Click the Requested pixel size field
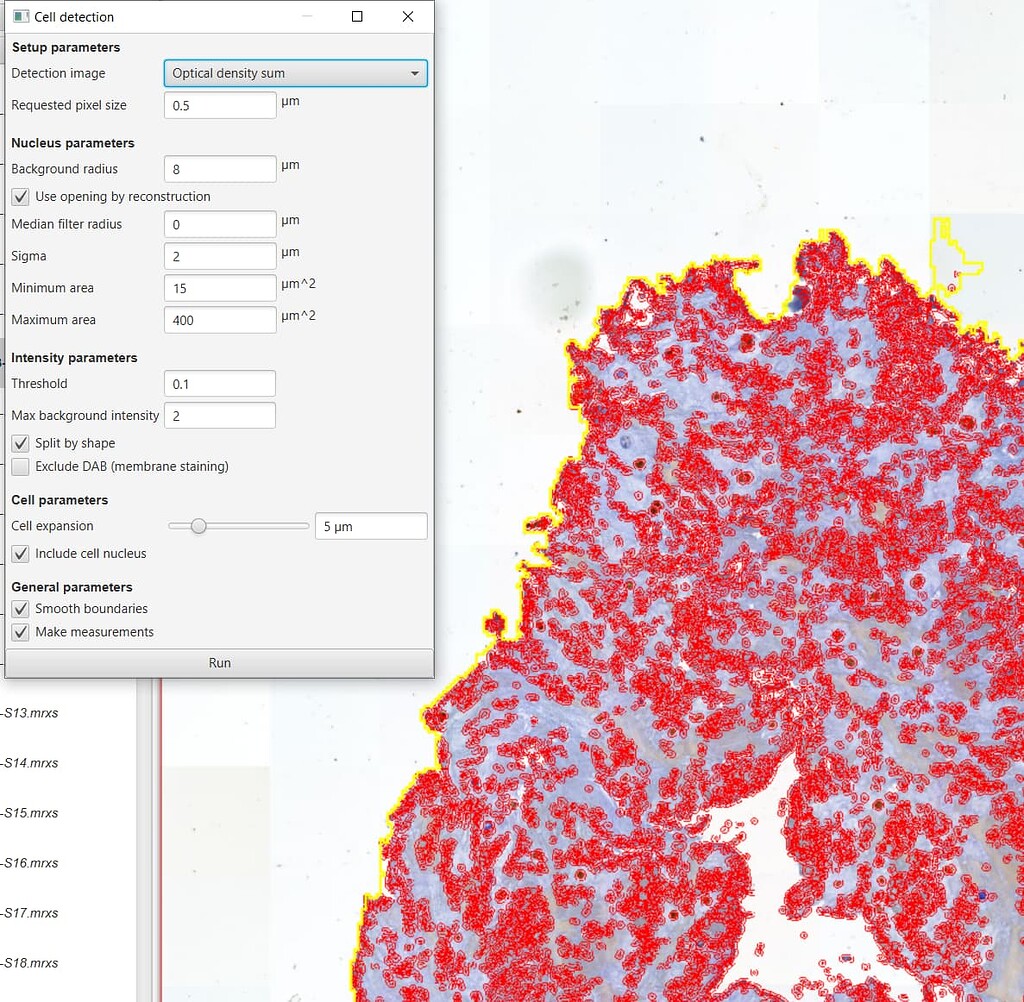This screenshot has height=1002, width=1024. [x=219, y=104]
